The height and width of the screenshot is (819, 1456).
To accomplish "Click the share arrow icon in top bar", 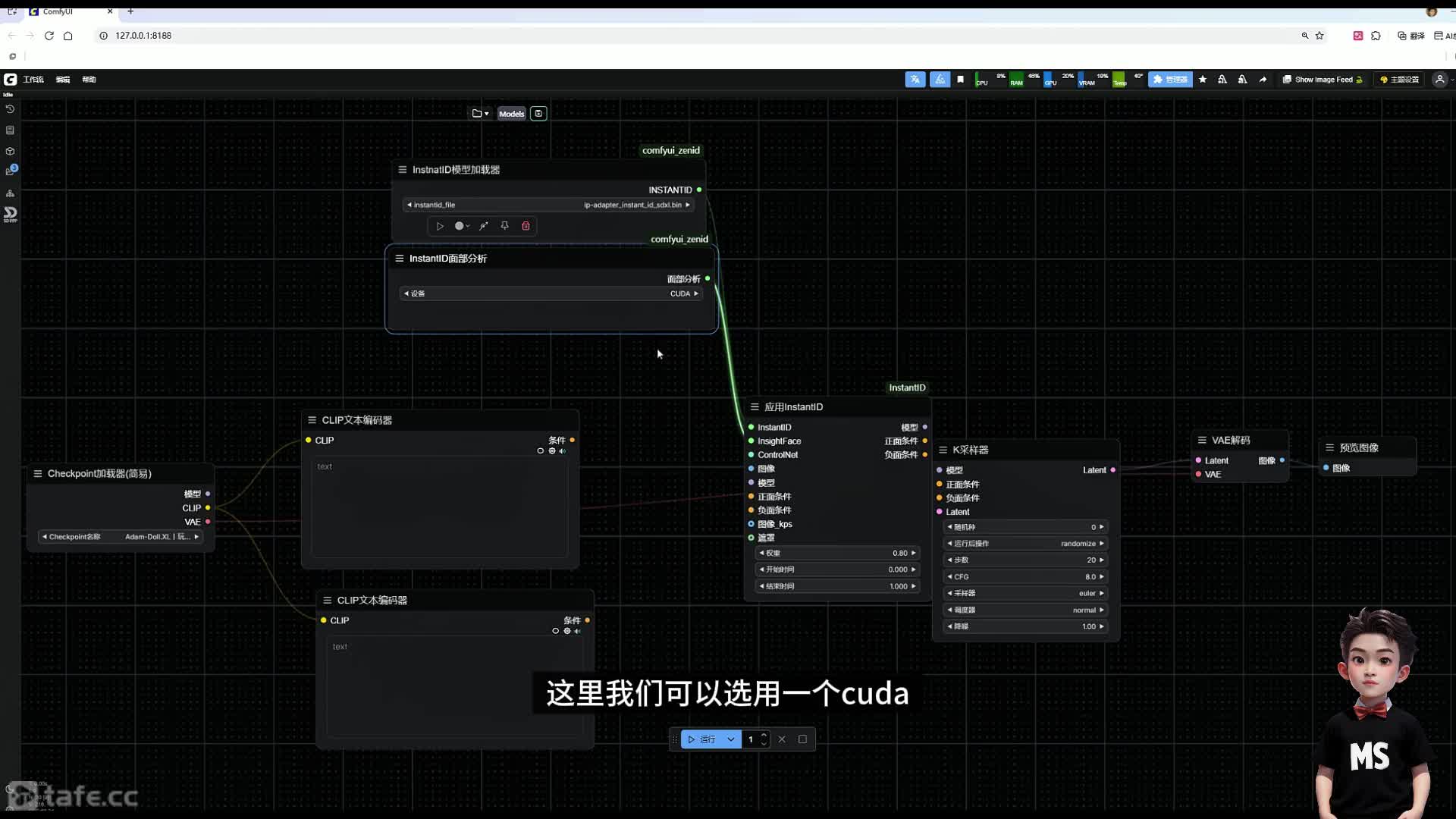I will click(x=1263, y=80).
